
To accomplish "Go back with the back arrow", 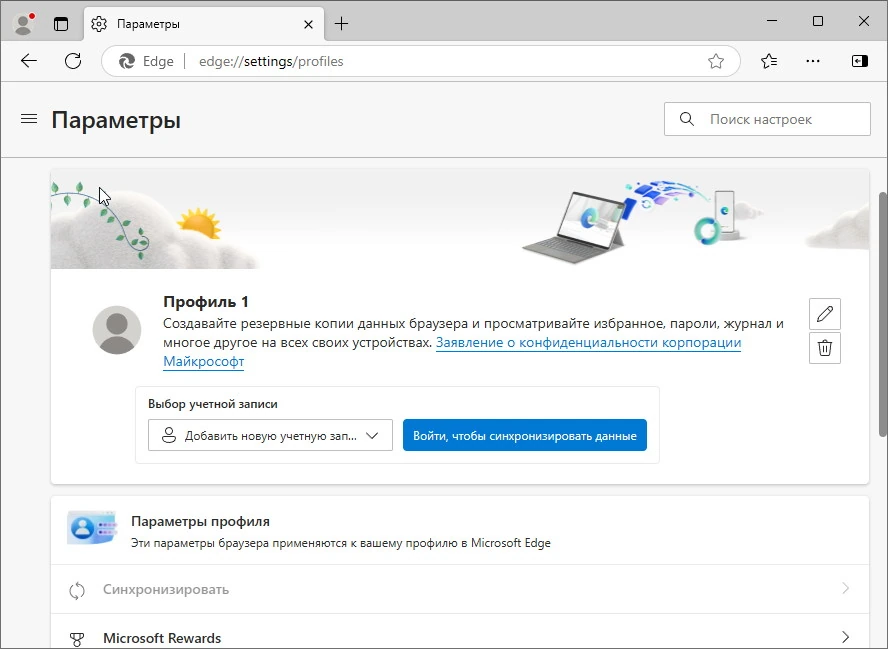I will click(28, 61).
